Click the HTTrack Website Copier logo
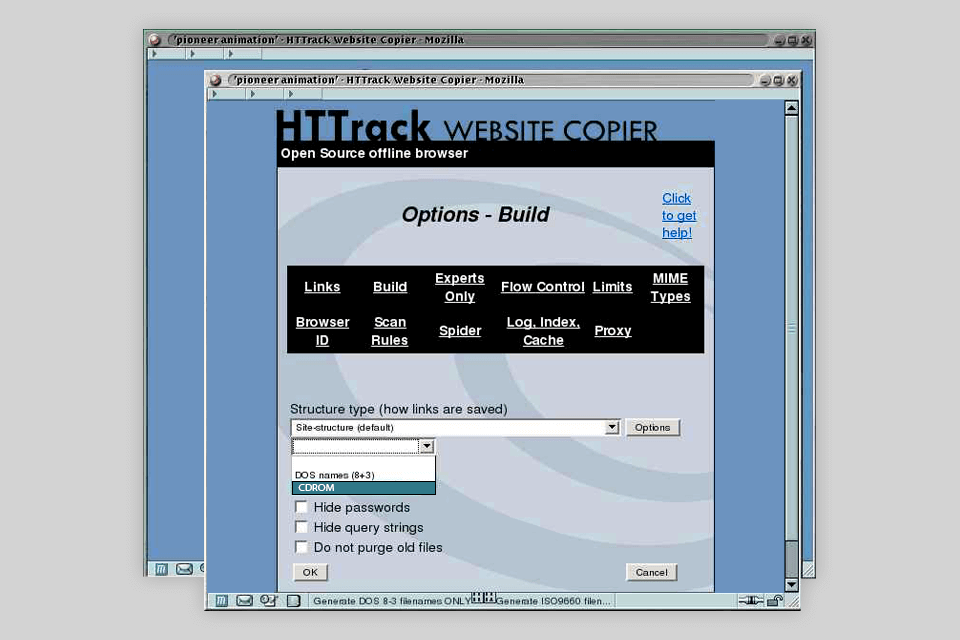Viewport: 960px width, 640px height. tap(467, 126)
